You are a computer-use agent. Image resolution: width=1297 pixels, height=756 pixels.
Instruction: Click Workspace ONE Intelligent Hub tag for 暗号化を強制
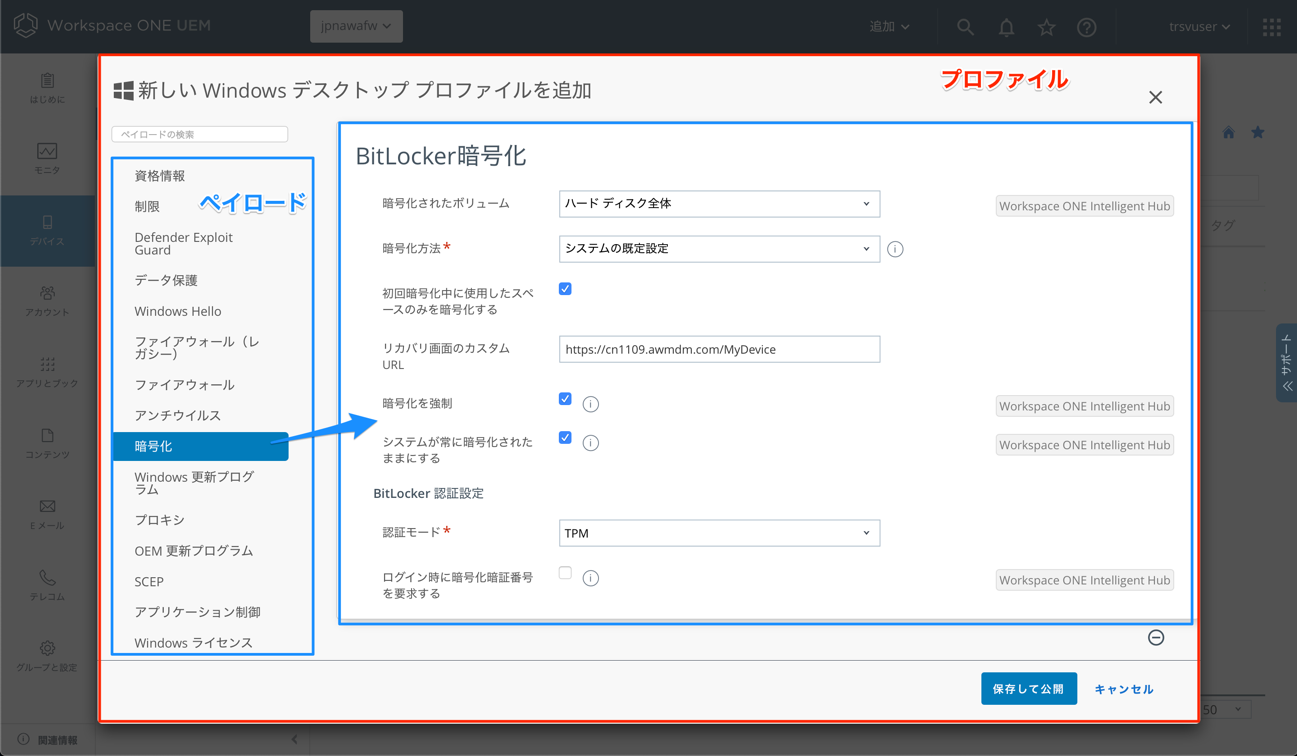coord(1085,406)
